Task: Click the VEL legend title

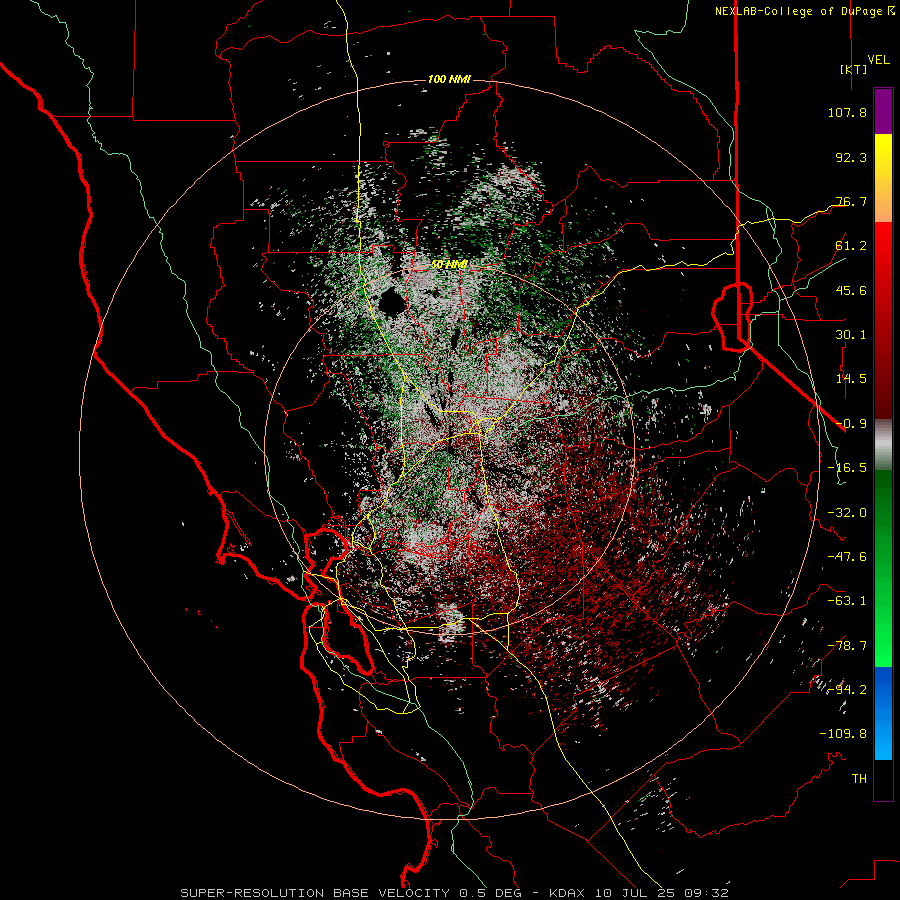Action: click(x=878, y=60)
